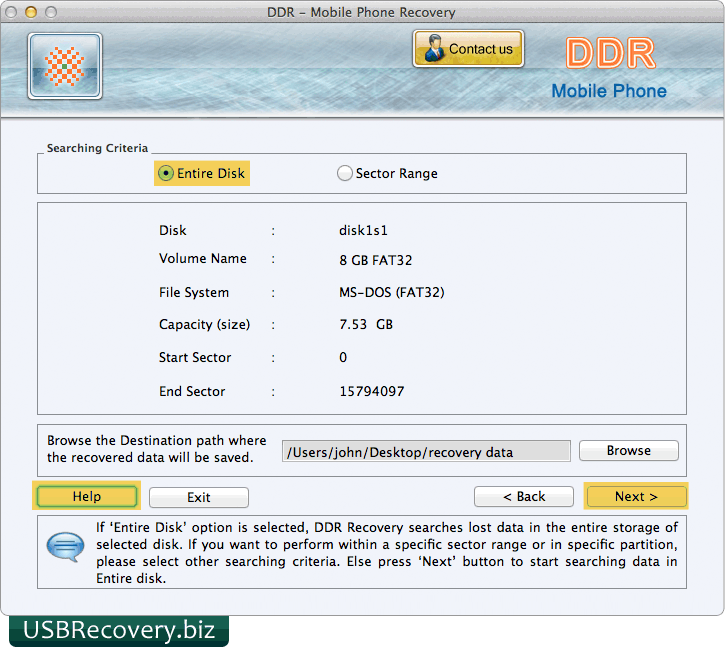Click the Browse button
The height and width of the screenshot is (647, 725).
click(x=628, y=450)
